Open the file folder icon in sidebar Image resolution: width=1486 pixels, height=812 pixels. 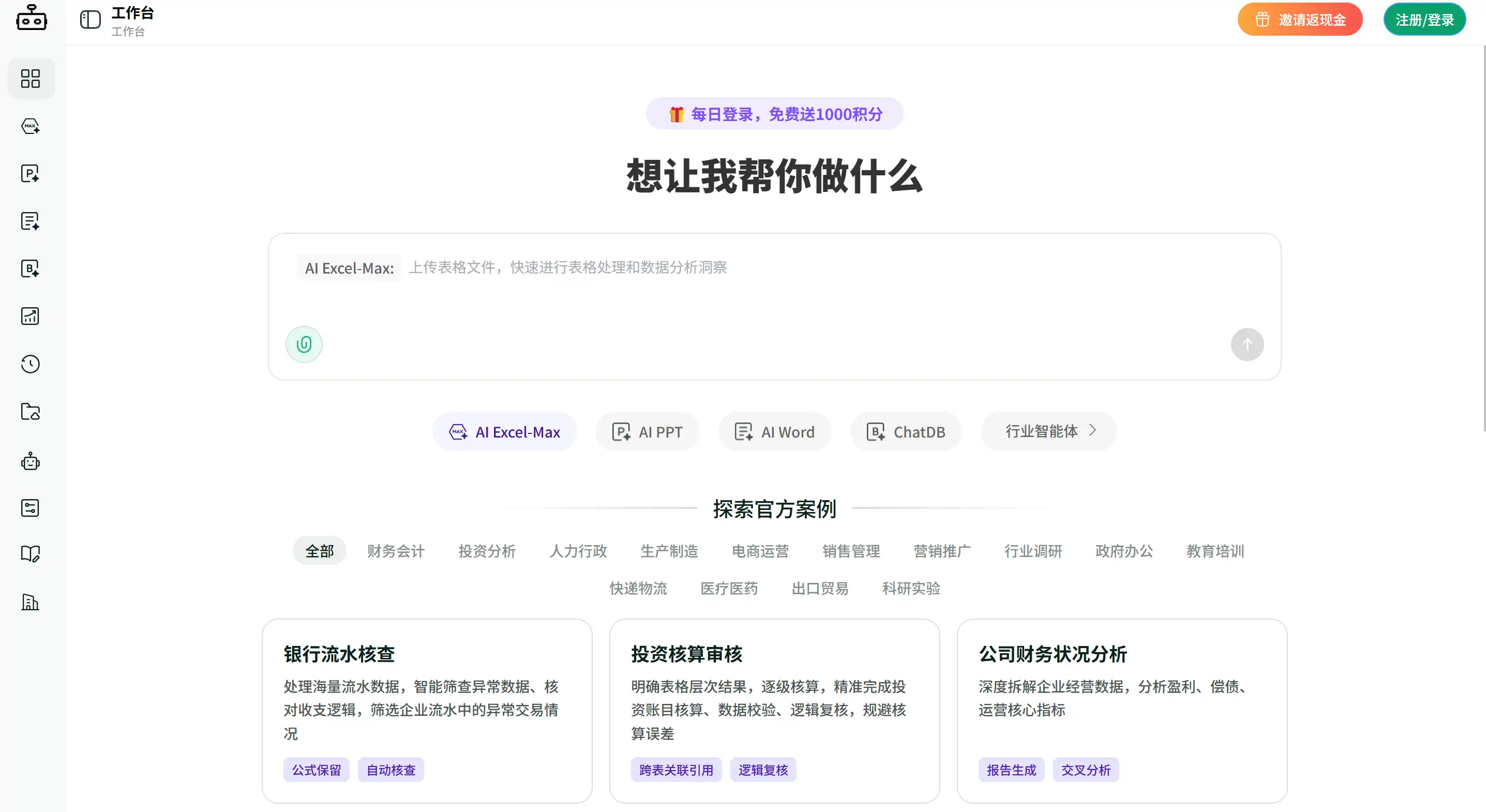click(31, 412)
